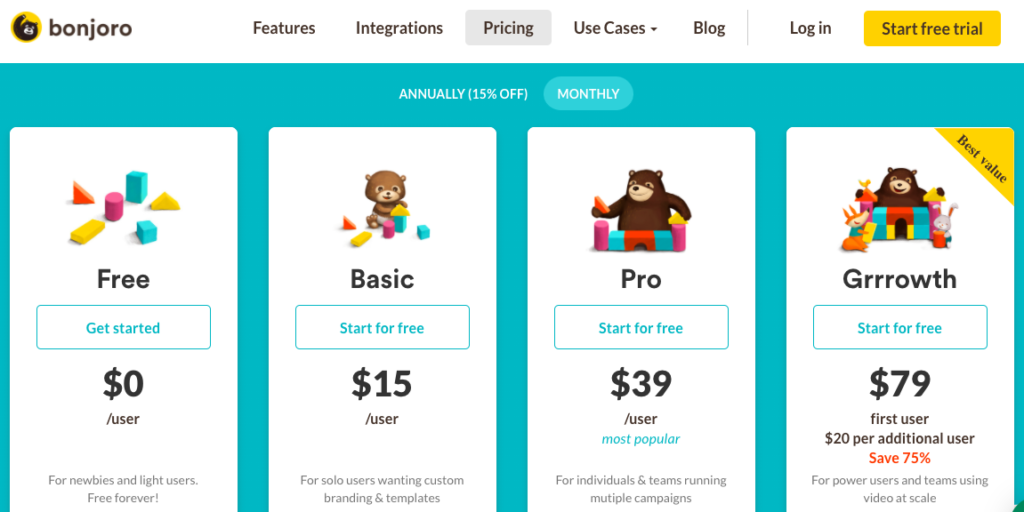Visit the Blog link
This screenshot has height=512, width=1024.
[709, 28]
